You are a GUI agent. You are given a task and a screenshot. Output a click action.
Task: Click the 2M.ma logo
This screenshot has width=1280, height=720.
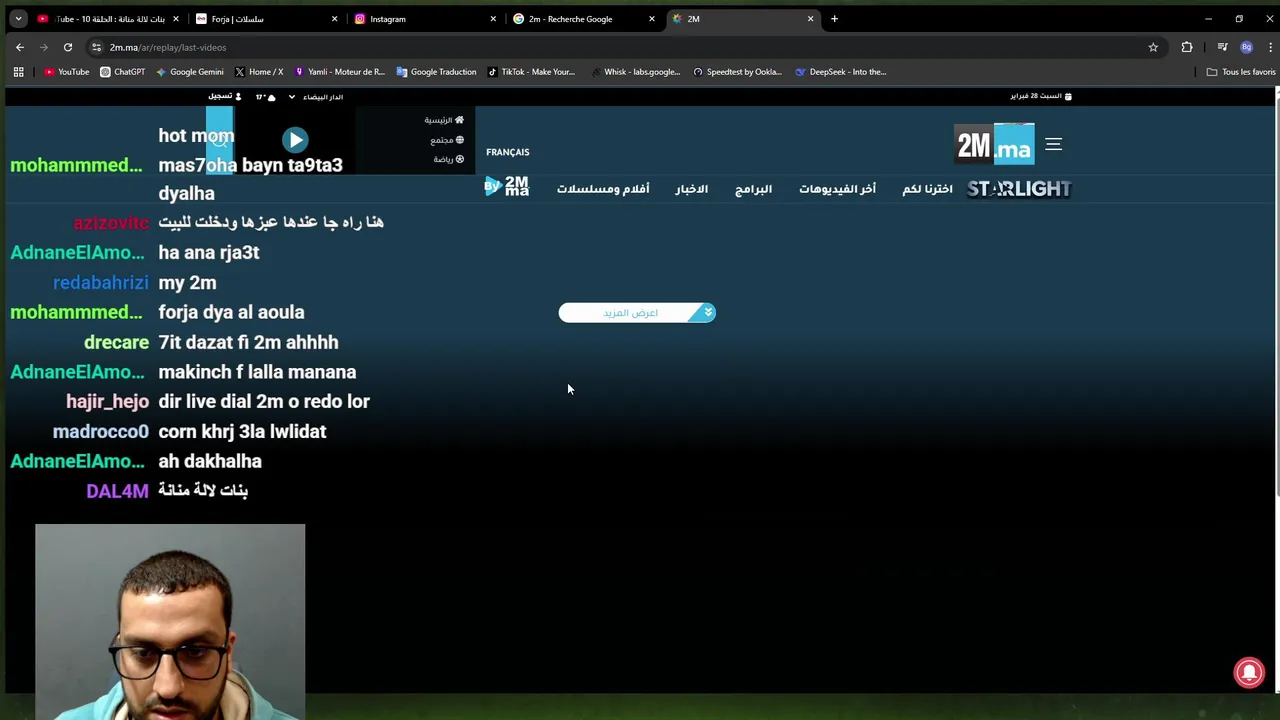coord(994,145)
